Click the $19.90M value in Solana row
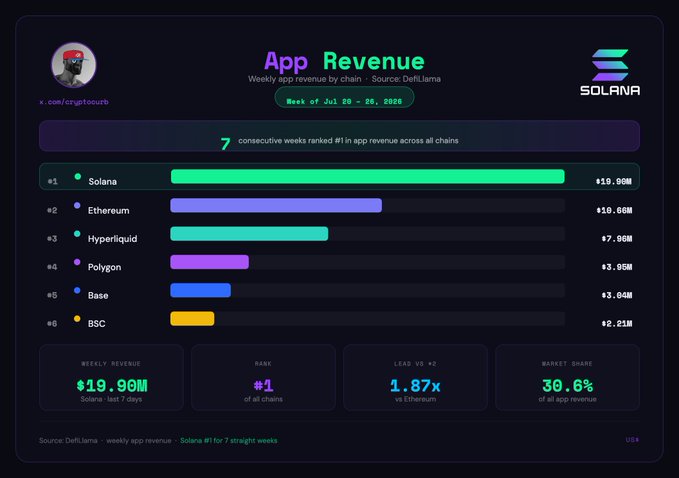This screenshot has height=478, width=679. 614,181
